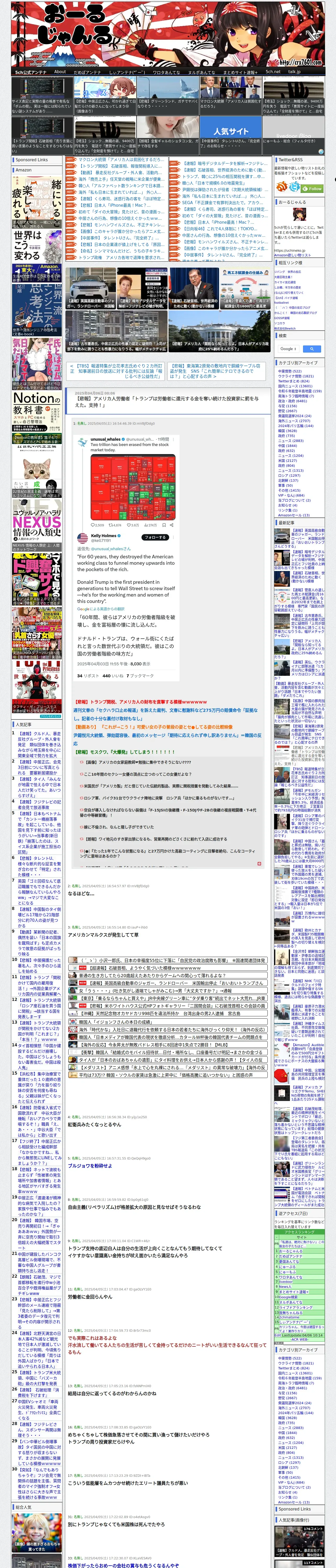This screenshot has width=336, height=1568.
Task: Open 5ch.net in the navigation bar
Action: 273,72
